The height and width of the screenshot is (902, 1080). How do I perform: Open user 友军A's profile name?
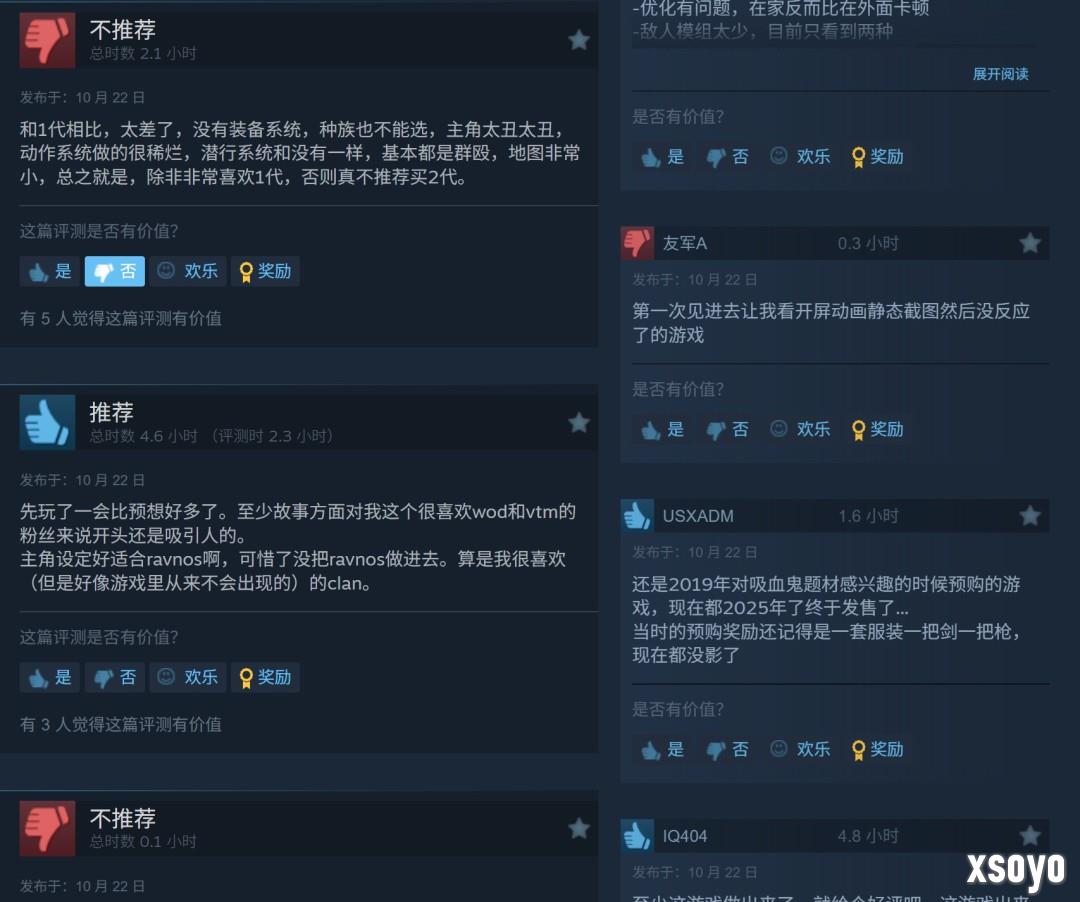[685, 243]
